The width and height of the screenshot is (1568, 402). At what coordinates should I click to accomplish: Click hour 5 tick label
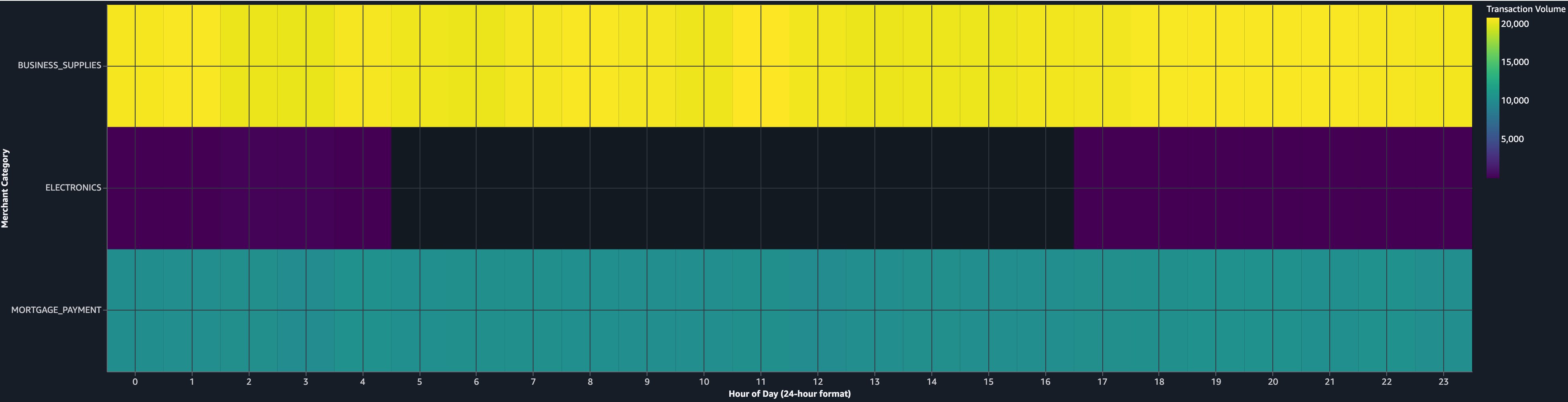[420, 382]
